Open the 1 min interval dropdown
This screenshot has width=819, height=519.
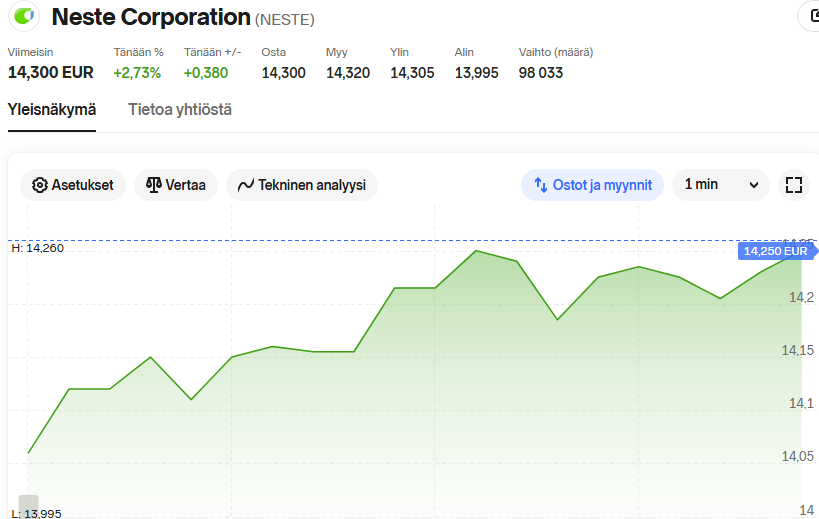[x=720, y=185]
